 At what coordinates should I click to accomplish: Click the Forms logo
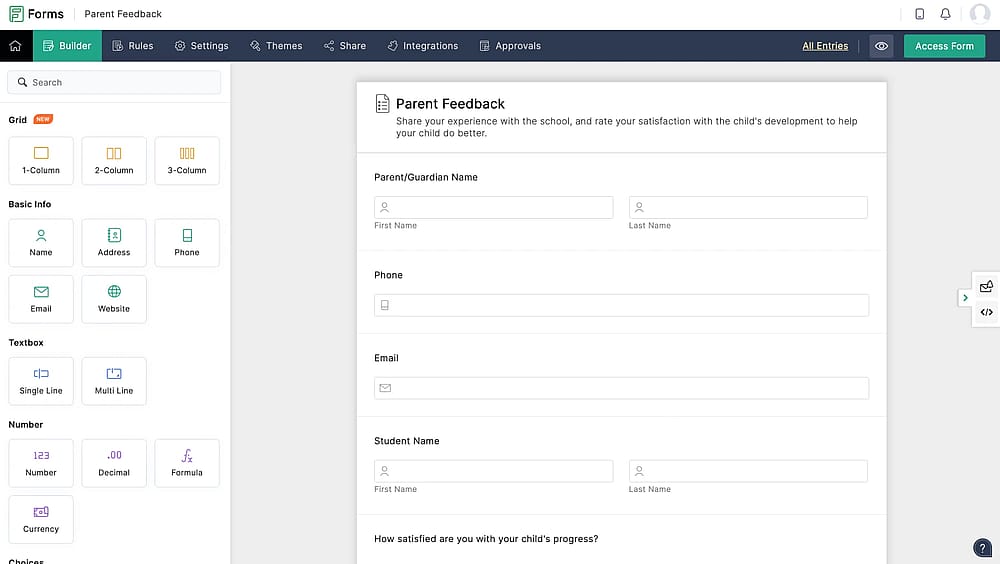(x=36, y=13)
